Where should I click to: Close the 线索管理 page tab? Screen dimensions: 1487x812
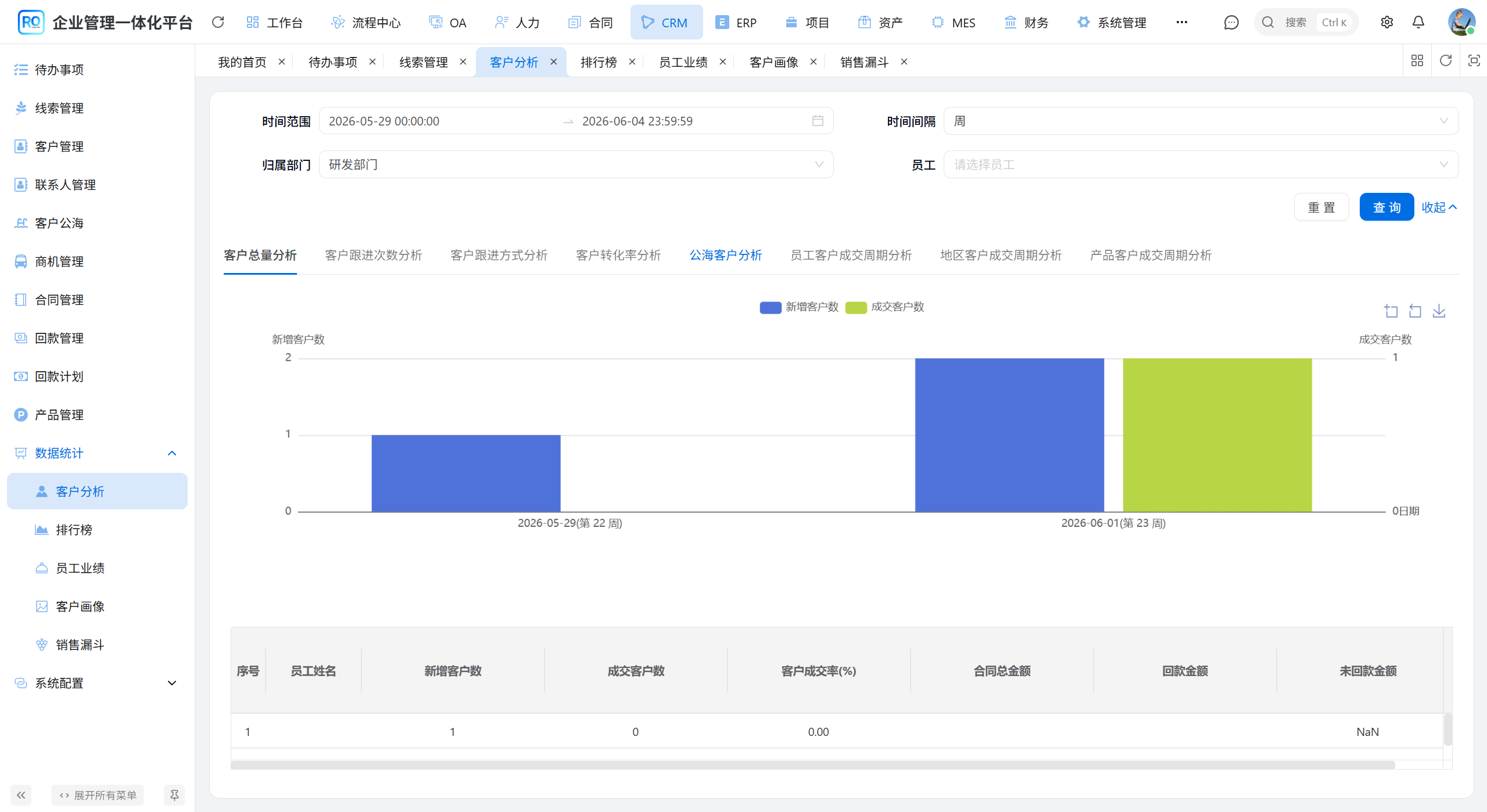(463, 62)
